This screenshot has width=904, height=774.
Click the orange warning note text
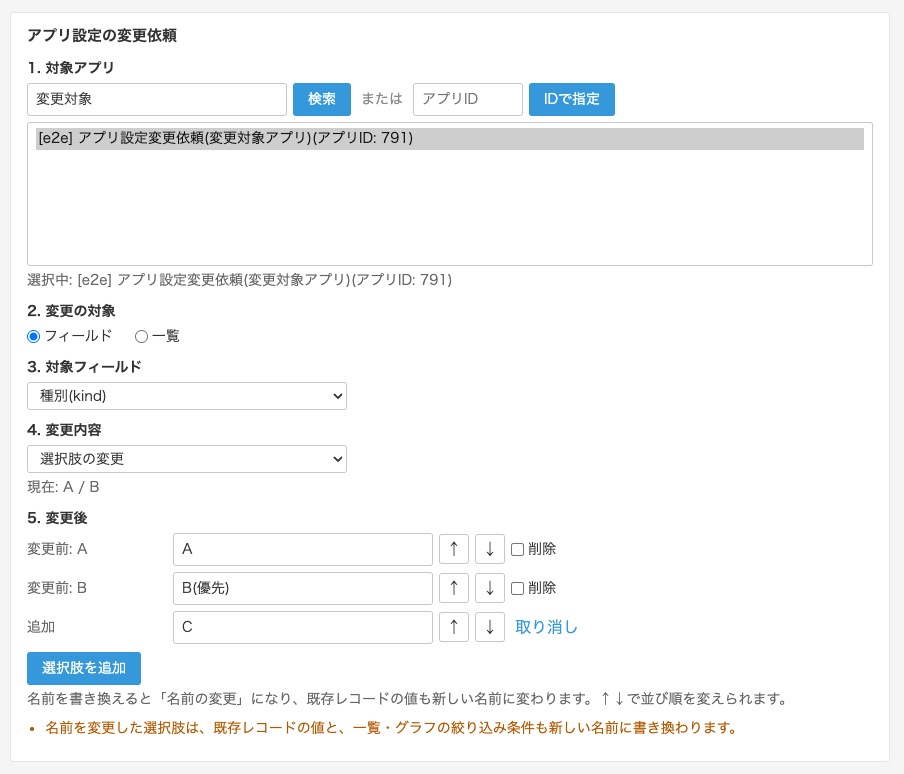[x=391, y=728]
